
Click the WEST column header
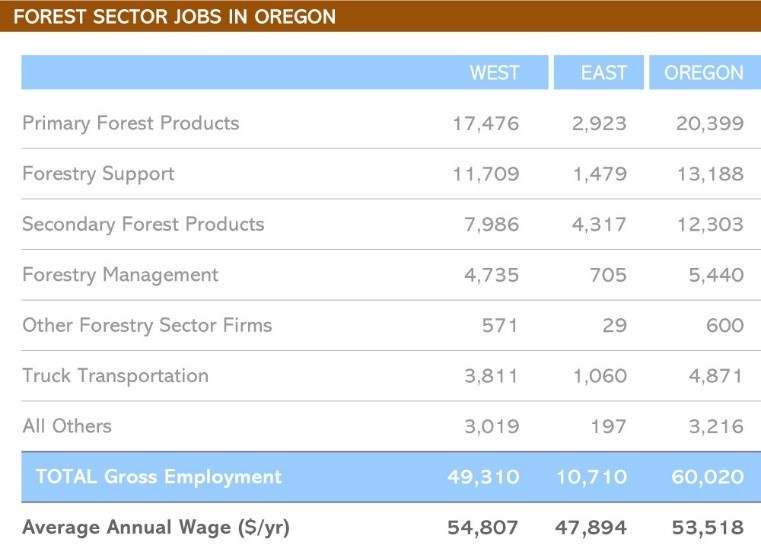point(494,73)
